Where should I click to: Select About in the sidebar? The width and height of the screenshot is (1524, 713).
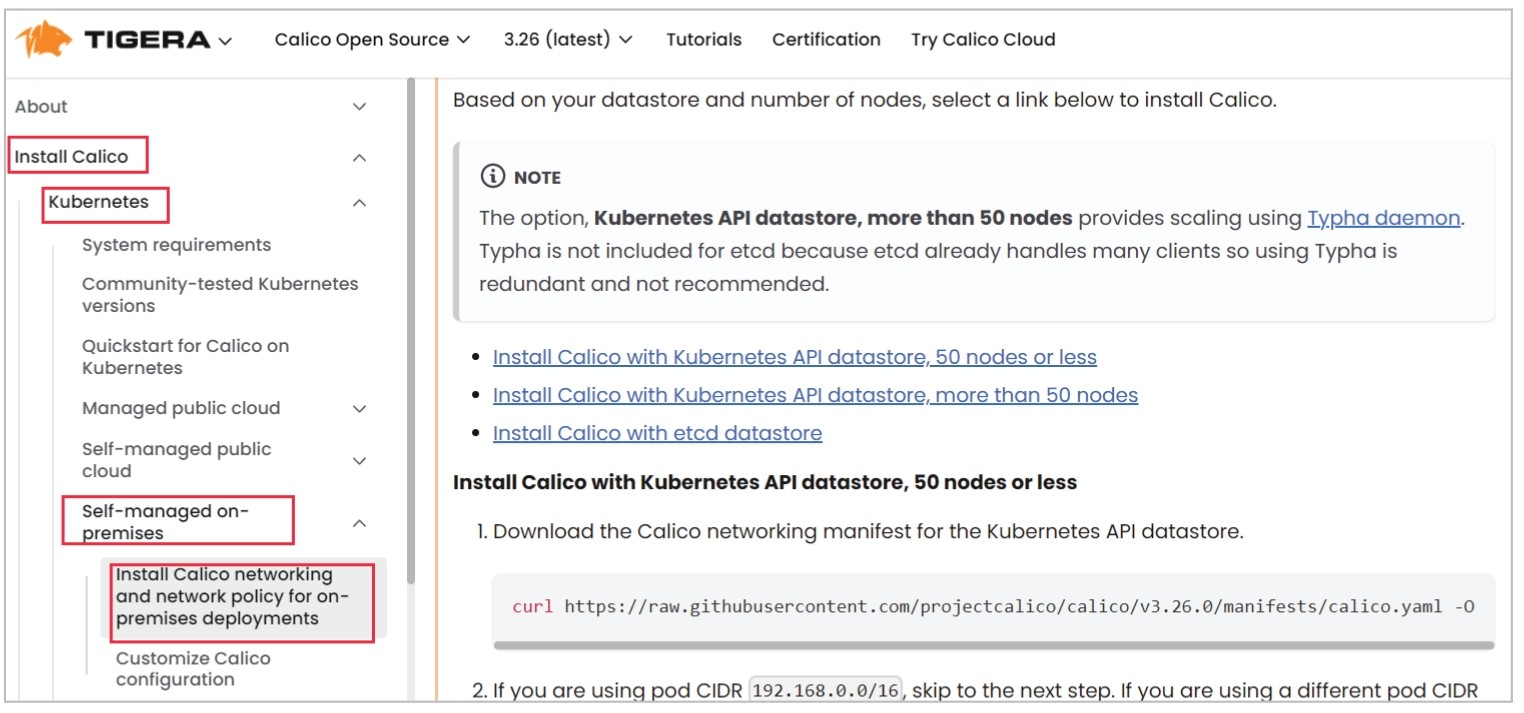[x=41, y=107]
